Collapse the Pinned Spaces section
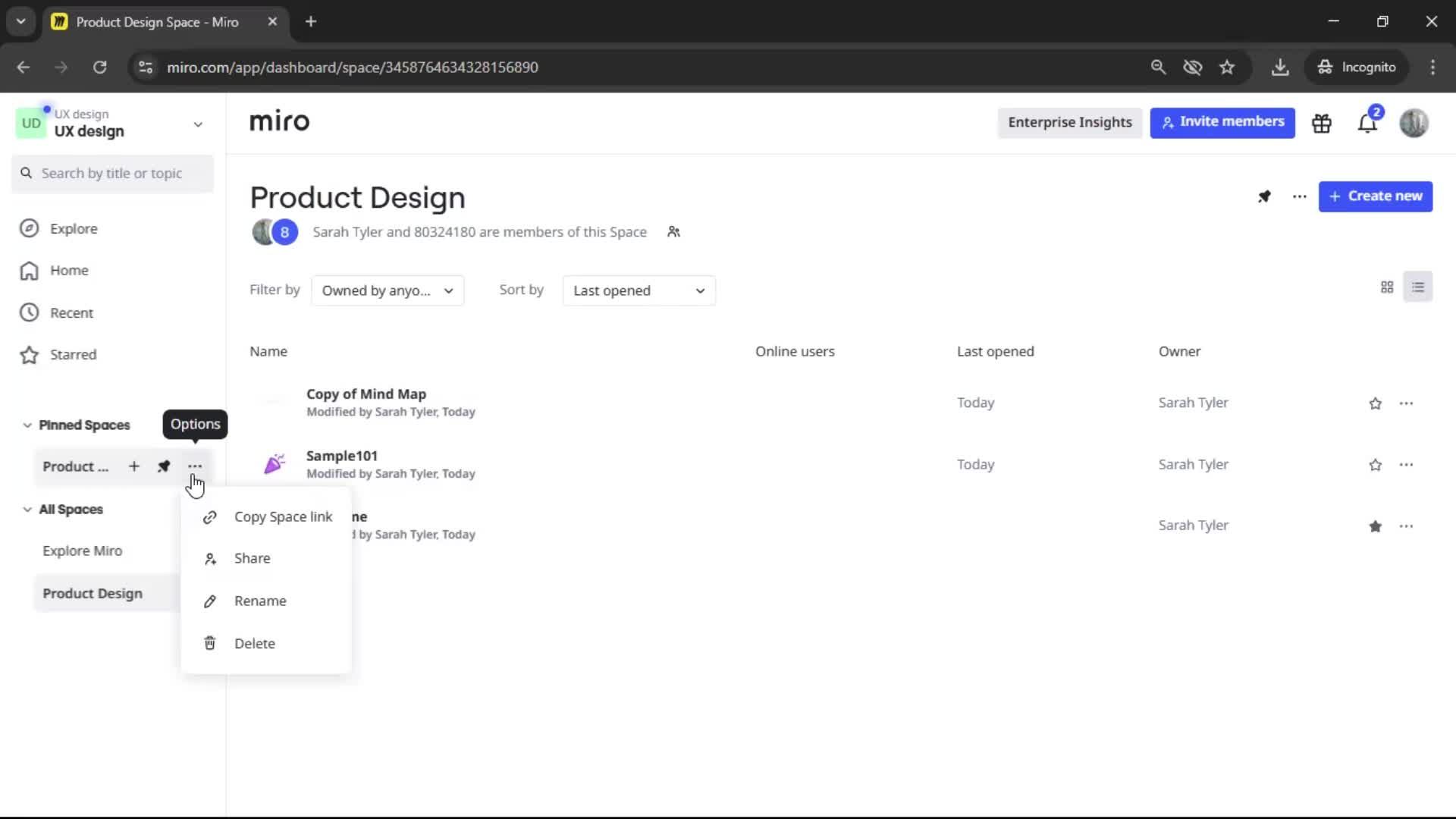This screenshot has height=819, width=1456. click(x=27, y=425)
